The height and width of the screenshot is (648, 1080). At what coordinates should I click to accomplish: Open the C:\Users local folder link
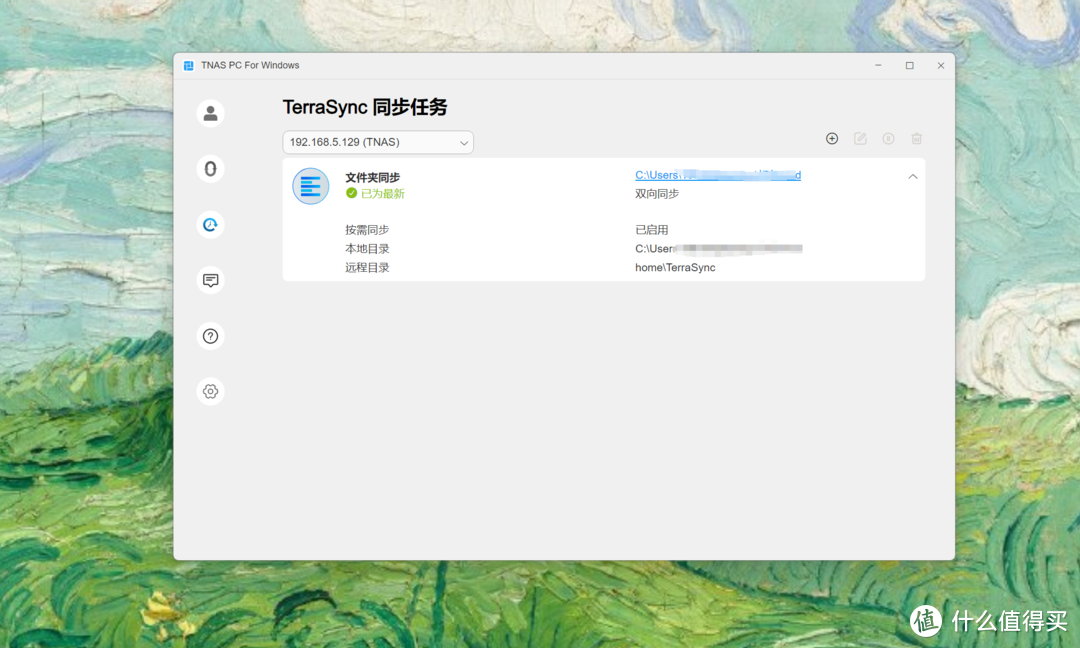coord(717,175)
